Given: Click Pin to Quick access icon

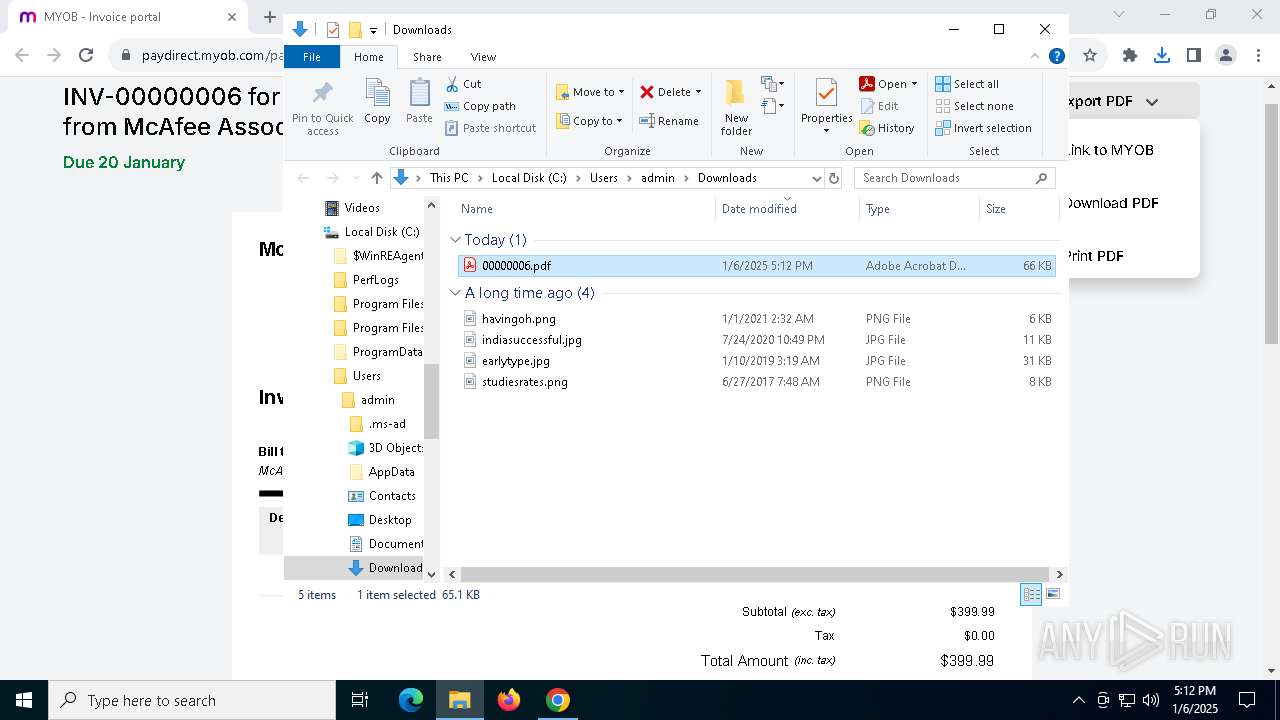Looking at the screenshot, I should pyautogui.click(x=322, y=109).
